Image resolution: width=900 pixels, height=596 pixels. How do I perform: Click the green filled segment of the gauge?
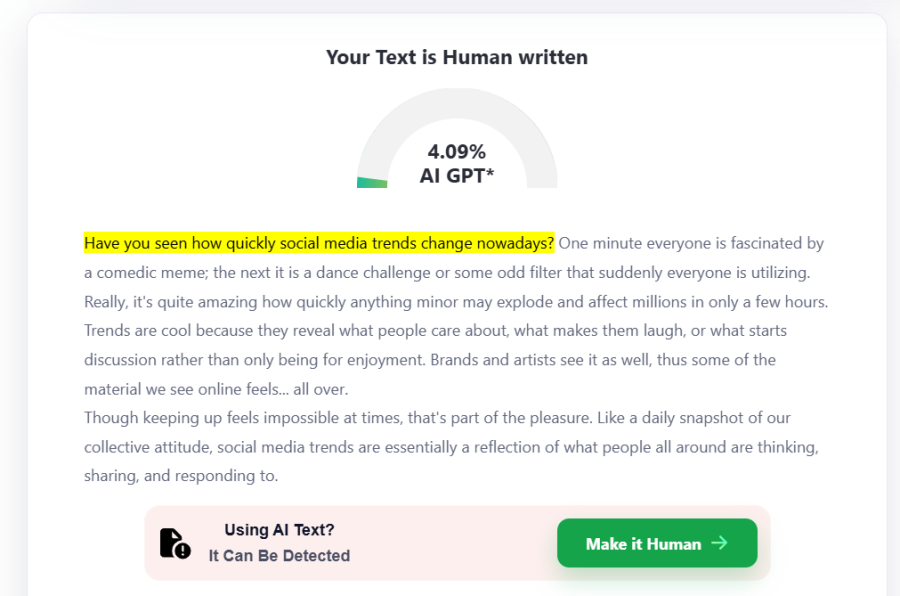372,182
